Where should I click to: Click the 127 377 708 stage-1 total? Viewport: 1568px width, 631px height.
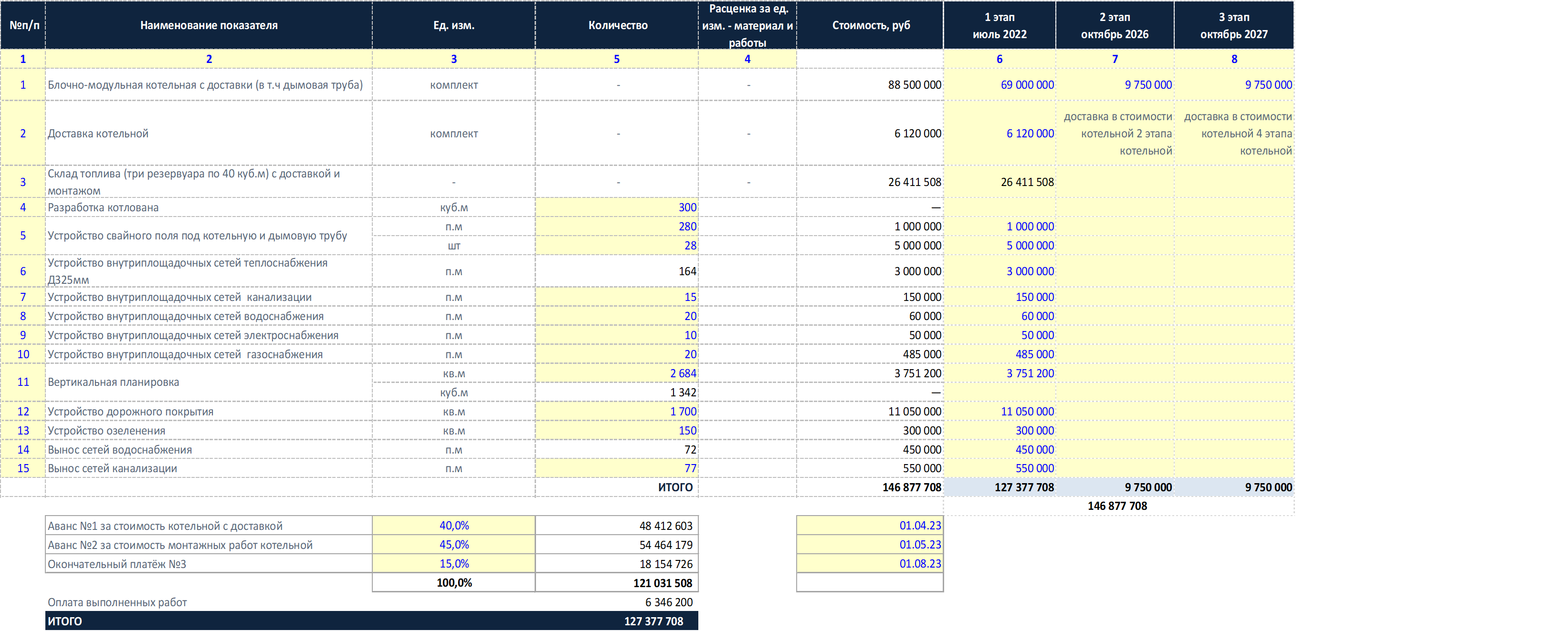[1000, 487]
